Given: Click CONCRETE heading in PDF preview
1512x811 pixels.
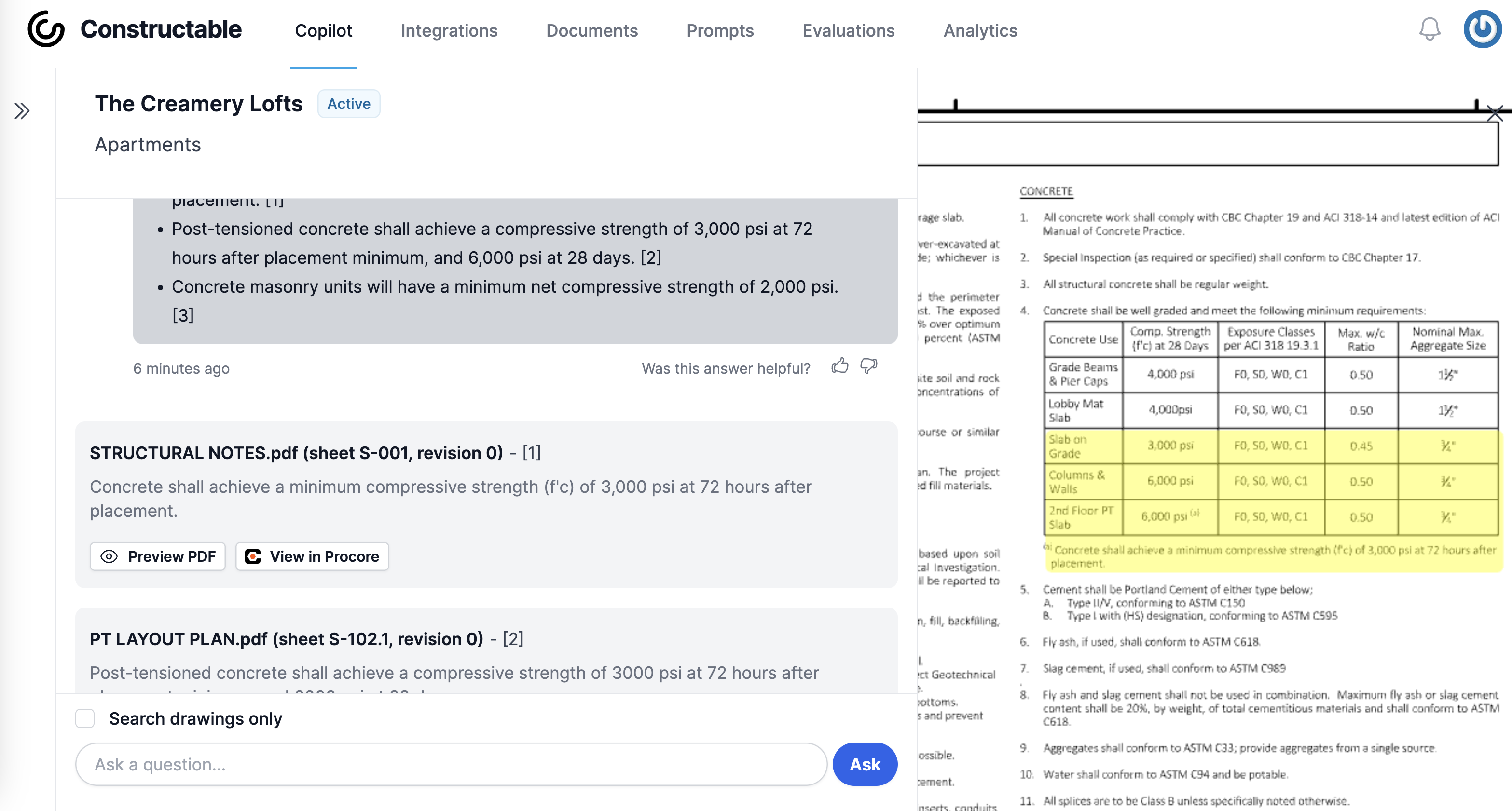Looking at the screenshot, I should click(1046, 191).
